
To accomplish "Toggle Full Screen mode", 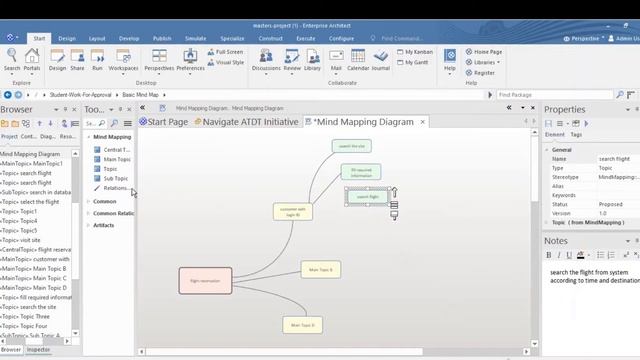I will coord(225,52).
